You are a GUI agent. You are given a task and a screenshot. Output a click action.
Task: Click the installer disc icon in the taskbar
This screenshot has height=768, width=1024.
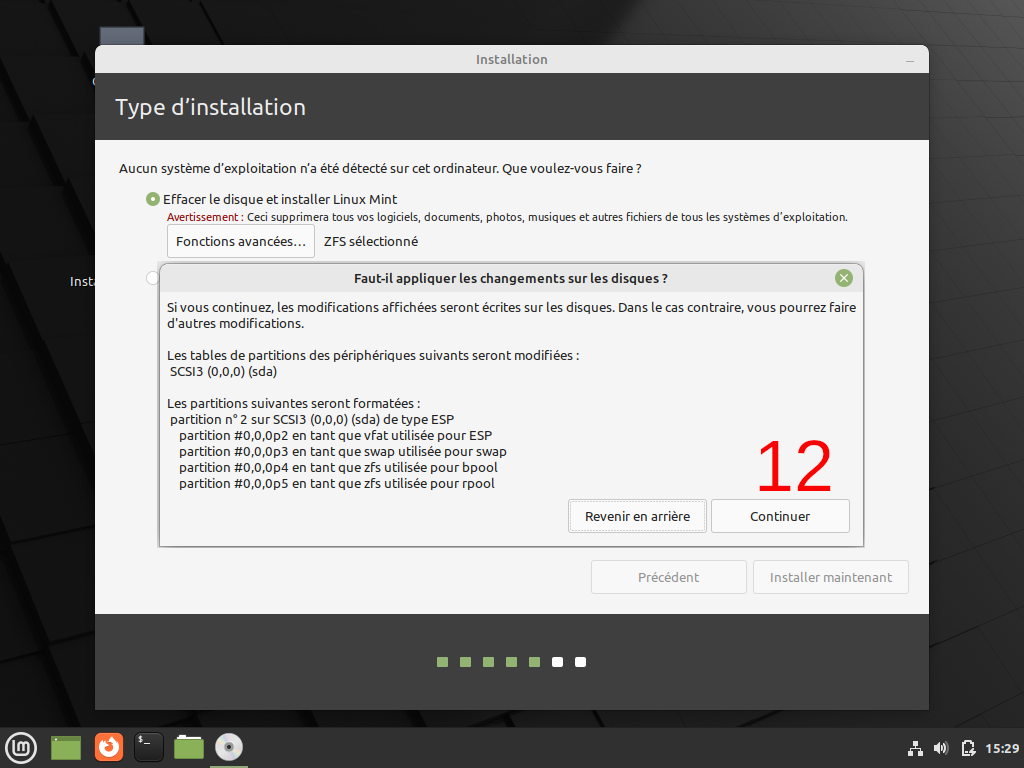click(228, 747)
